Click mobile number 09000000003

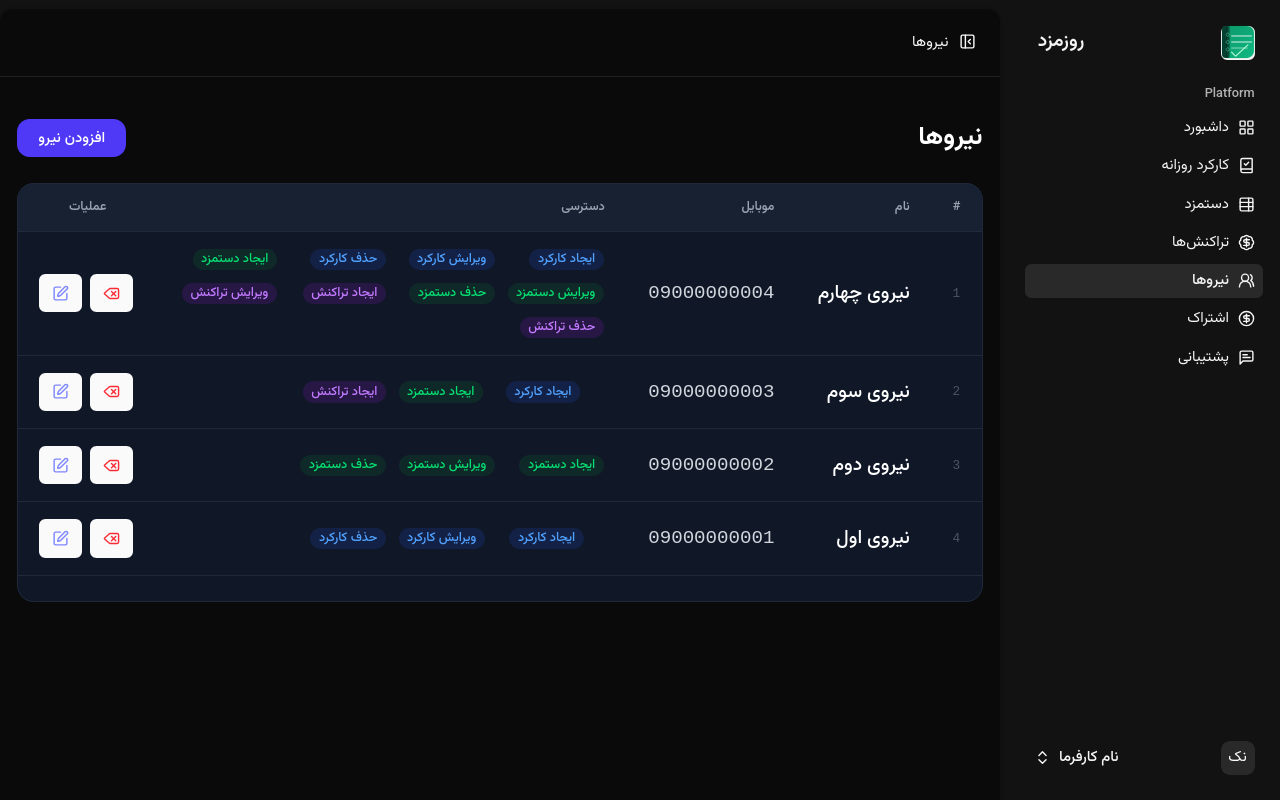[x=711, y=392]
